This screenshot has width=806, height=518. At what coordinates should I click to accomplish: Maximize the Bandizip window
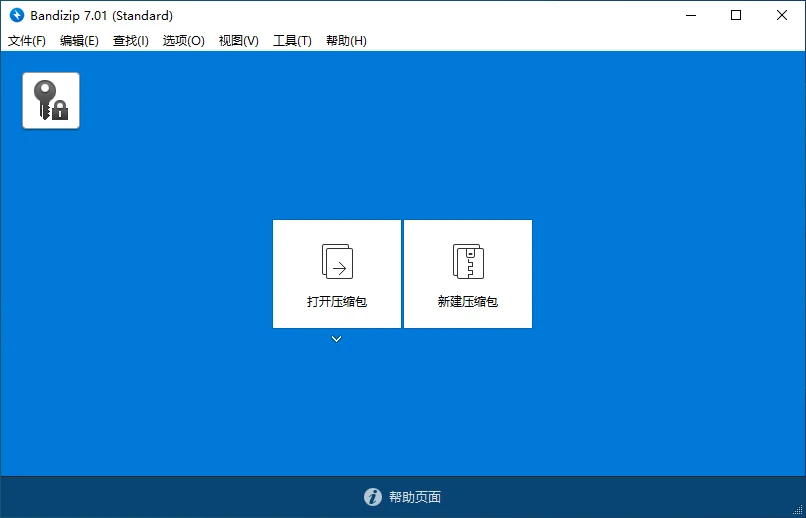point(736,15)
